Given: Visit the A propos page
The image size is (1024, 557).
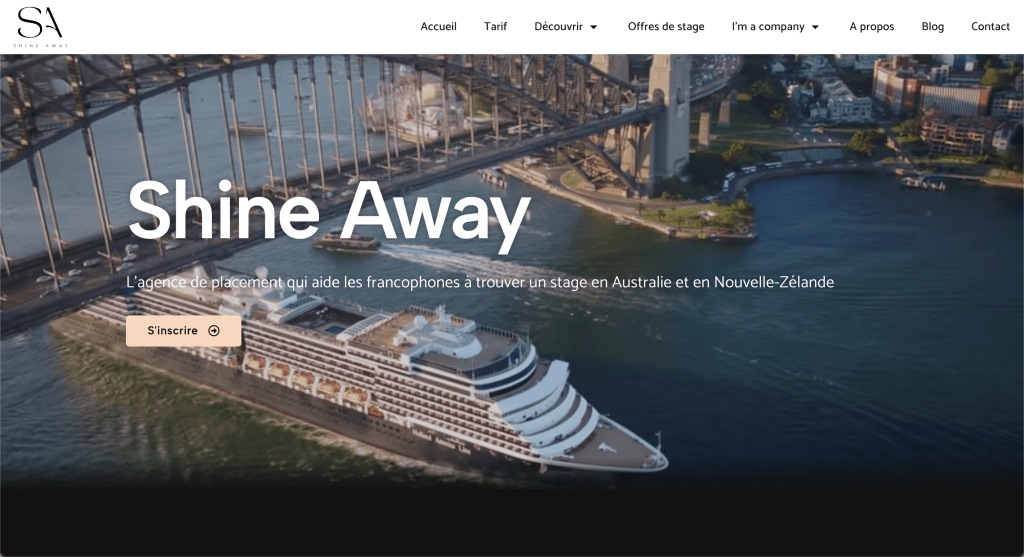Looking at the screenshot, I should (871, 26).
